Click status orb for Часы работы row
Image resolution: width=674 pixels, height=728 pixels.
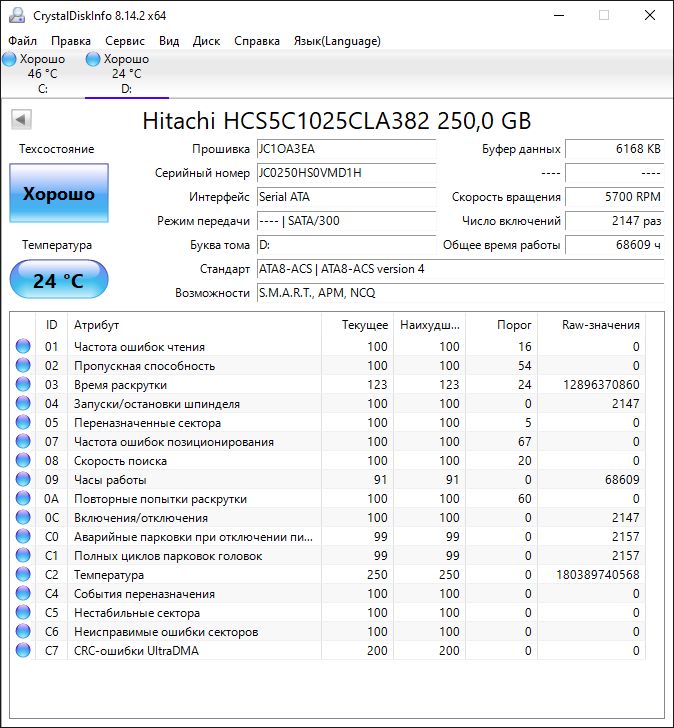pos(23,480)
